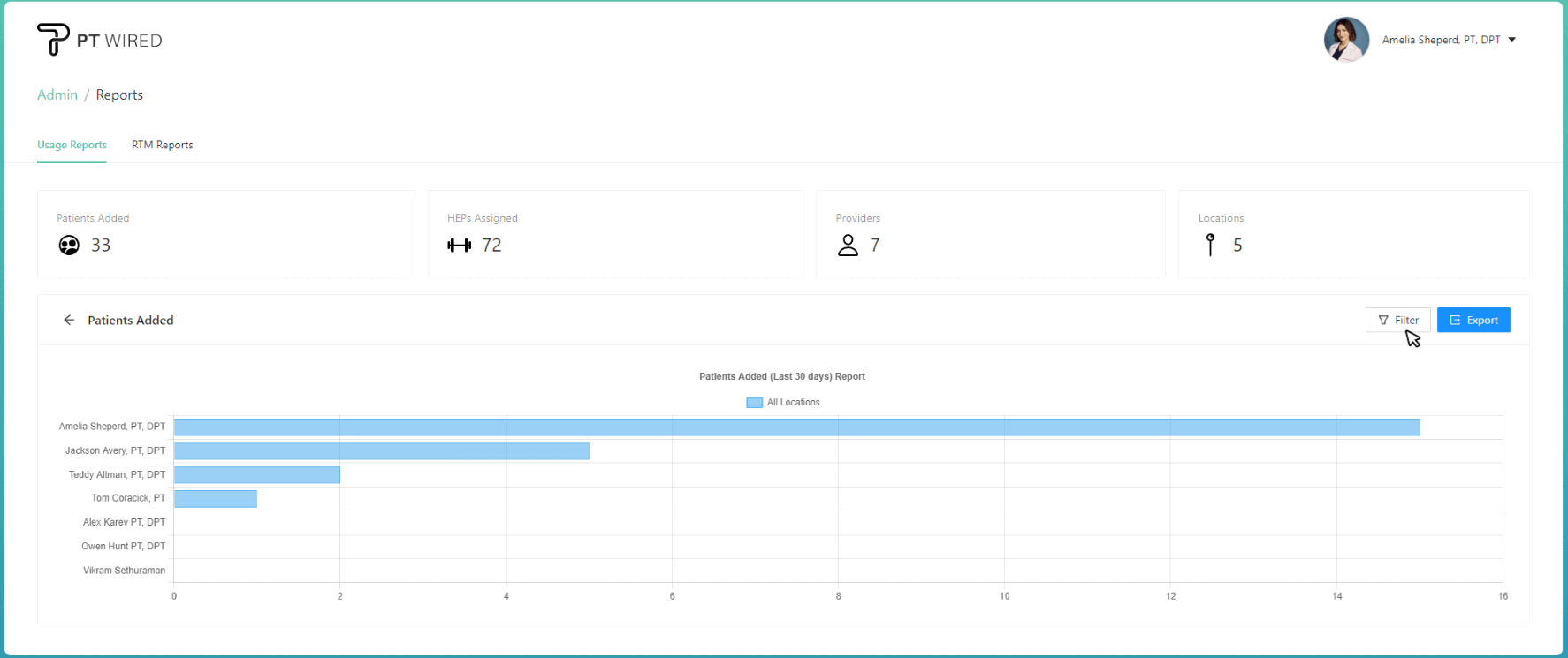The height and width of the screenshot is (658, 1568).
Task: Click the funnel icon in the Filter button
Action: tap(1383, 321)
